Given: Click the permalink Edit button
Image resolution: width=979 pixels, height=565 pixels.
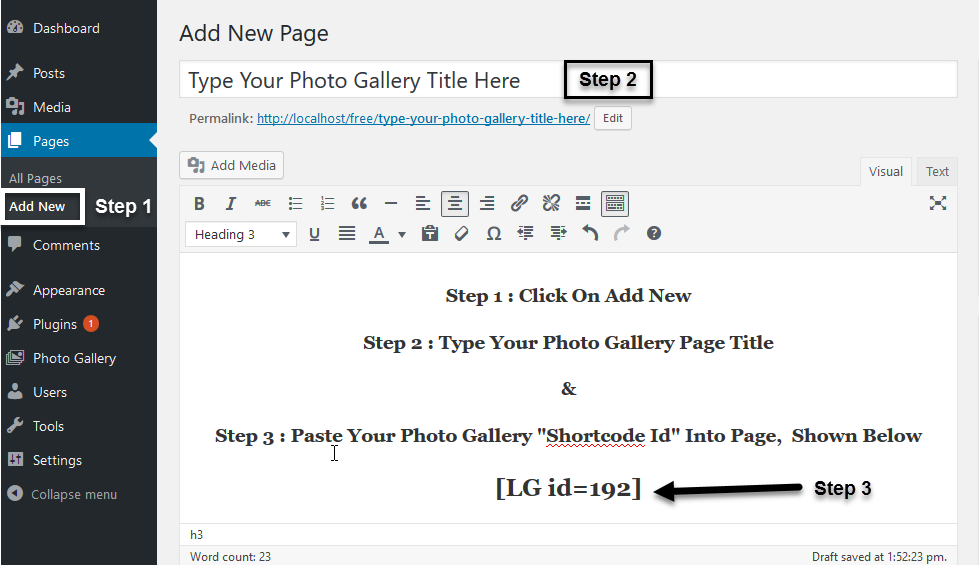Looking at the screenshot, I should tap(612, 118).
